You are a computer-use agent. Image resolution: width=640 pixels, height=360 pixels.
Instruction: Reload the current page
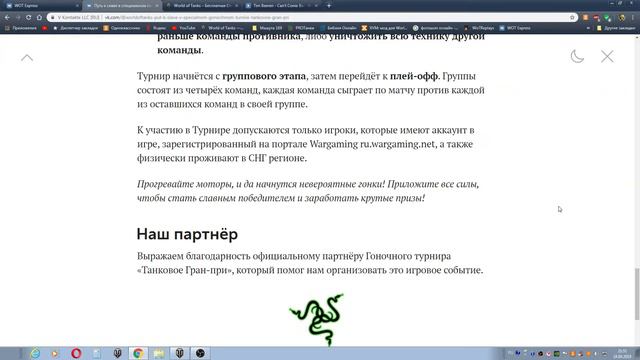[x=28, y=18]
